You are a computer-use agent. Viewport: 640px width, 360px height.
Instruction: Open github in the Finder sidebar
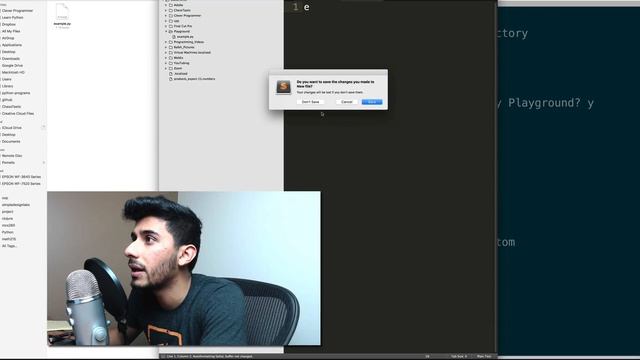pyautogui.click(x=7, y=100)
